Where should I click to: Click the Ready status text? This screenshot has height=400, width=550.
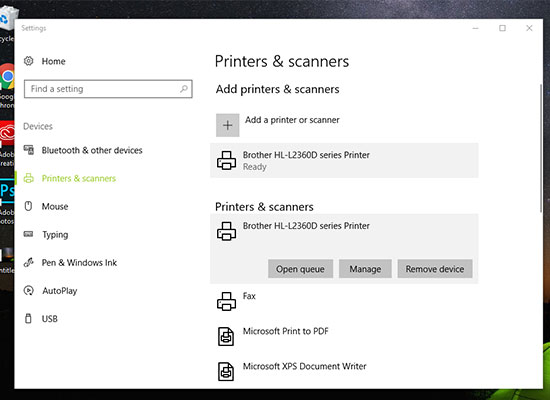255,167
